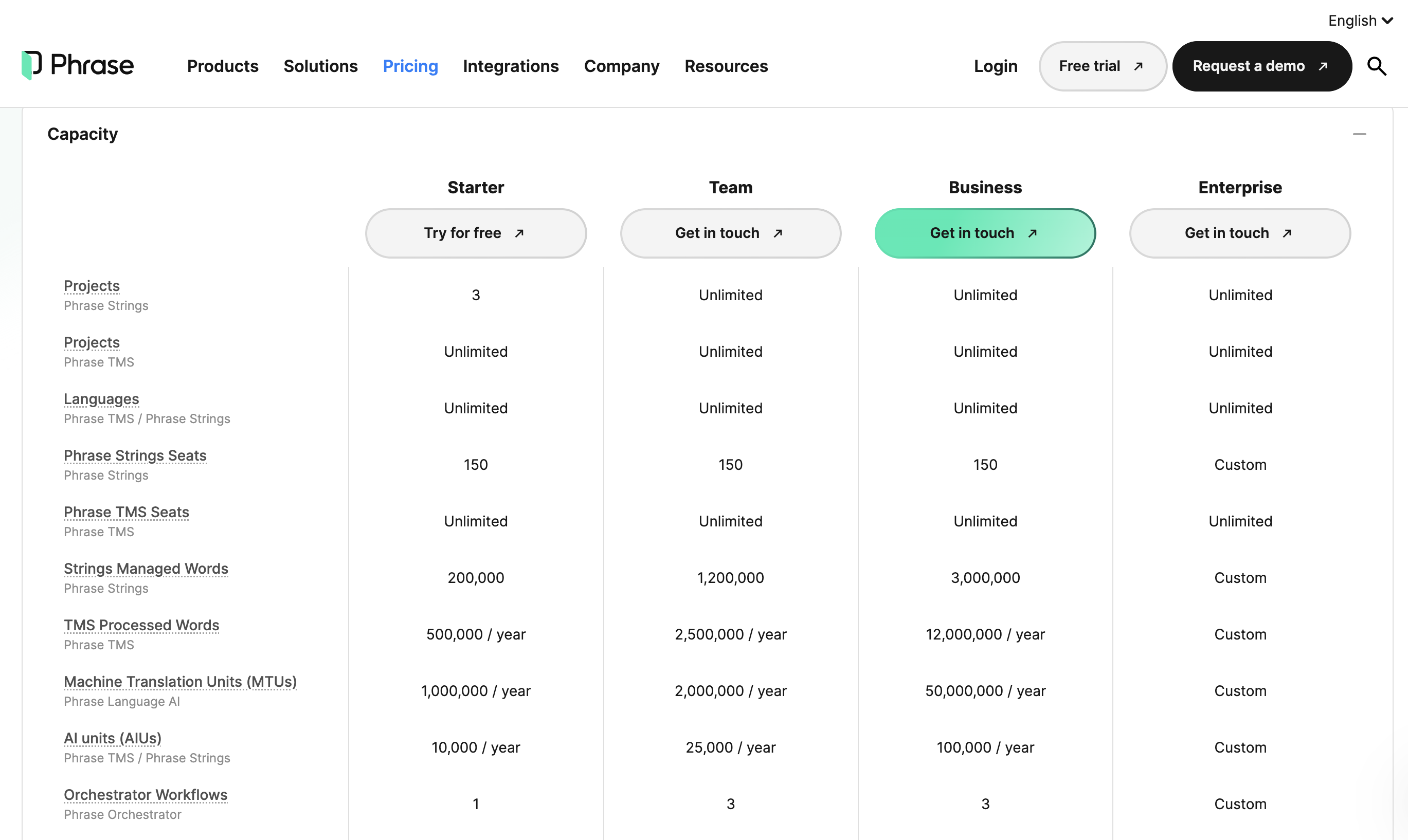
Task: Open the Products menu
Action: pyautogui.click(x=223, y=66)
